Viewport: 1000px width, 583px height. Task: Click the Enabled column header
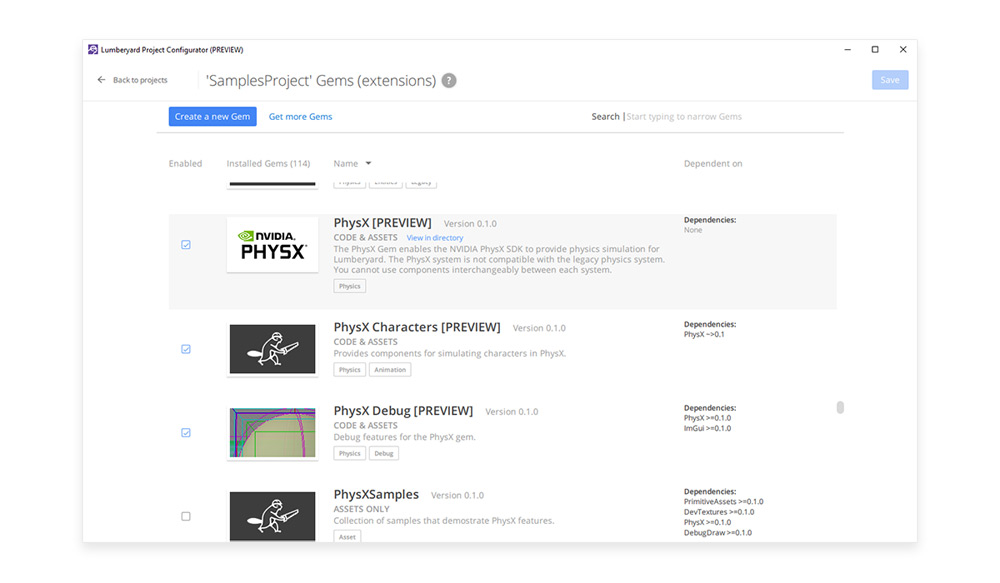(186, 163)
